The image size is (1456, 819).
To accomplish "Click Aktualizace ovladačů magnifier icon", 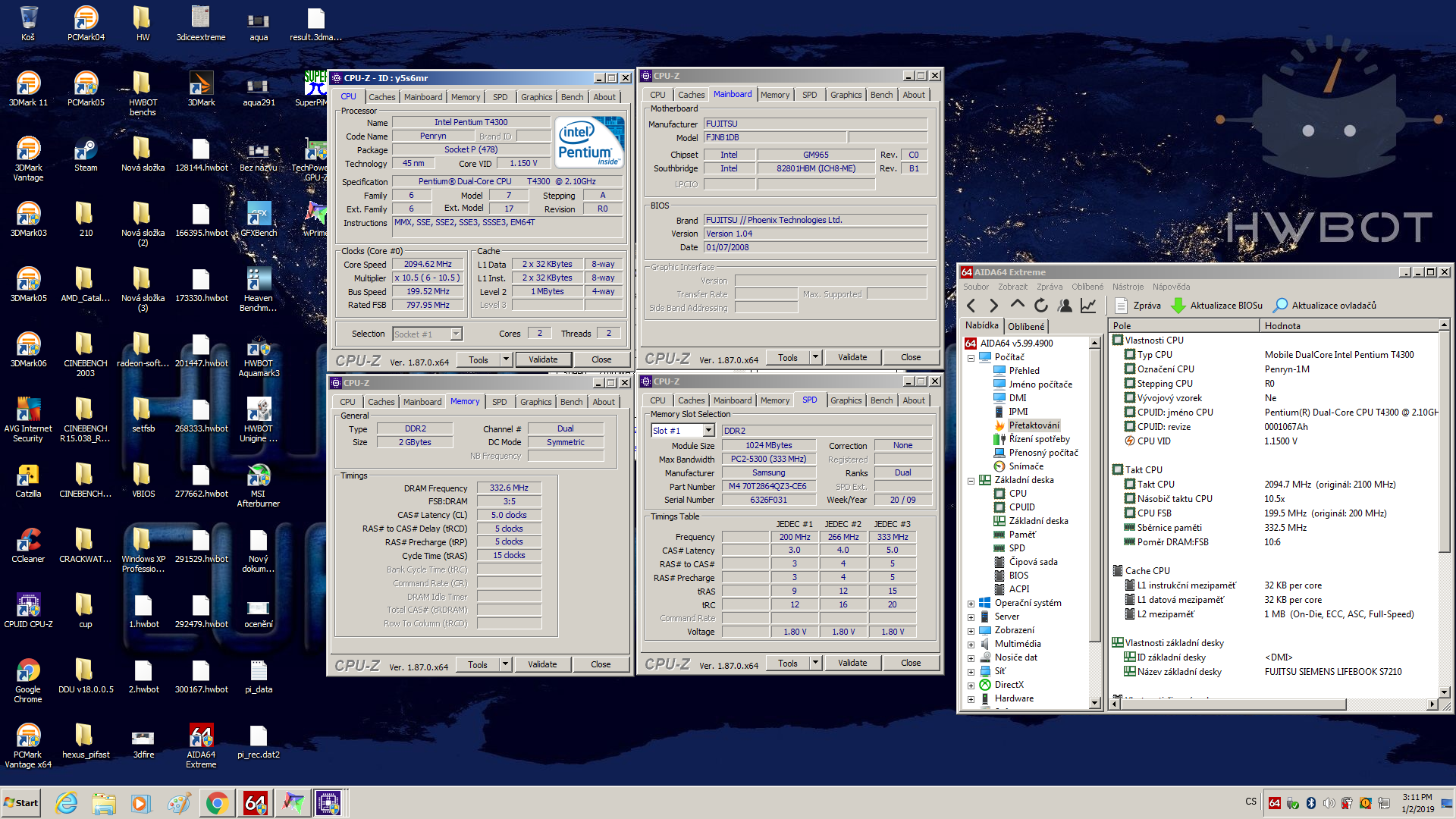I will tap(1280, 306).
